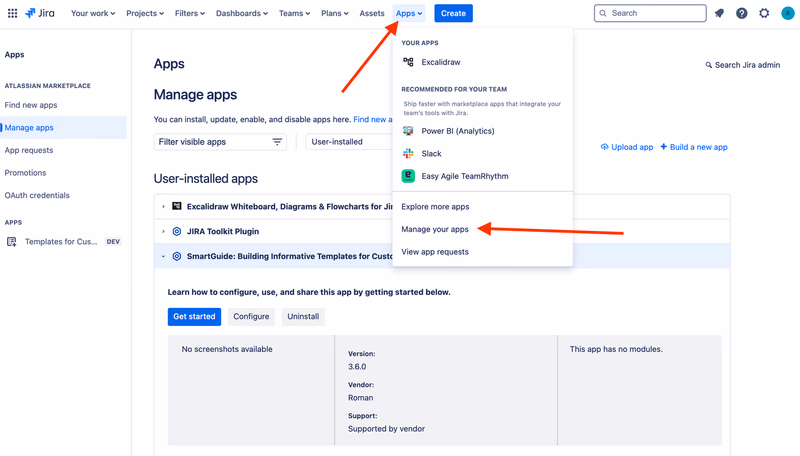Click the version value 3.6.0

coord(357,367)
